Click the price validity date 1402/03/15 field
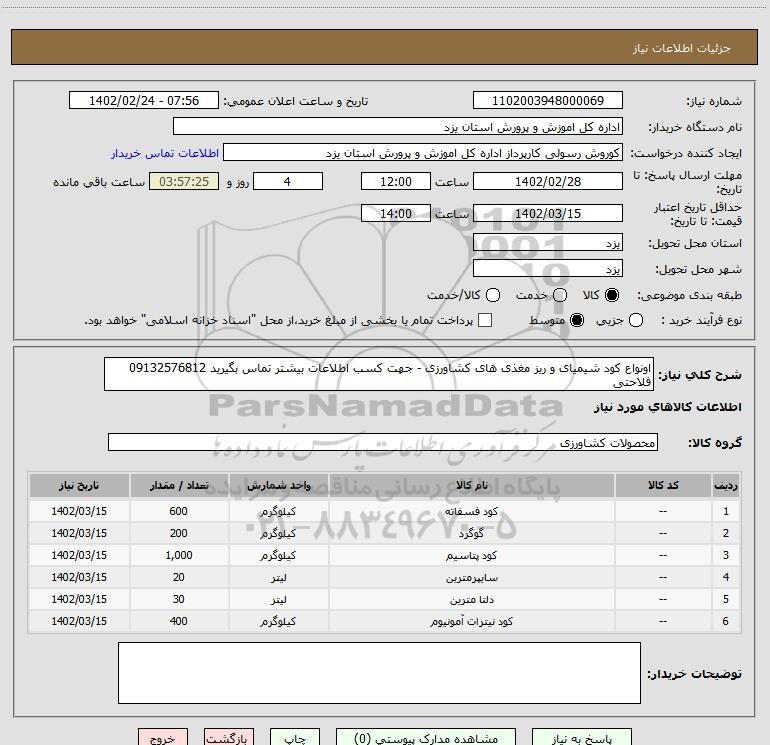 (548, 213)
